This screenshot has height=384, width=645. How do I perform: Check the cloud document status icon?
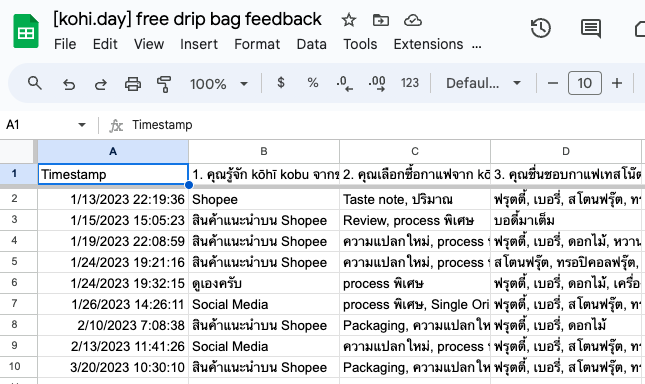point(413,20)
